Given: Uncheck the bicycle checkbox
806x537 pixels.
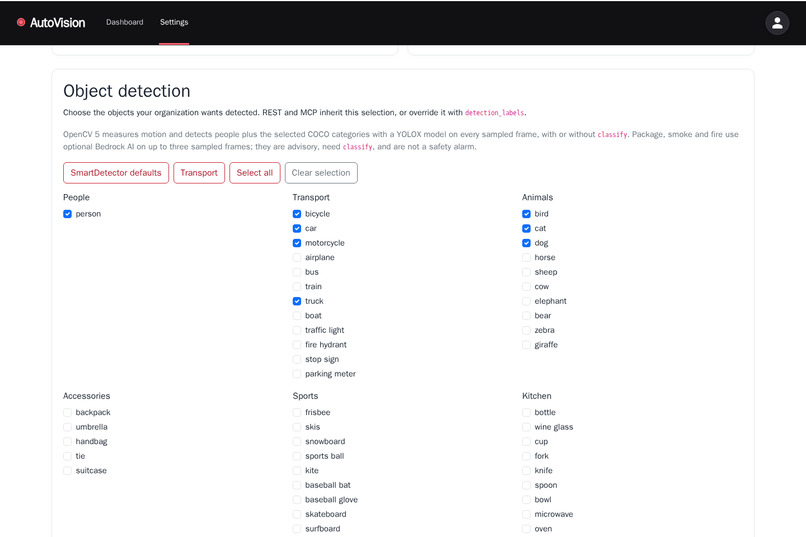Looking at the screenshot, I should 297,214.
